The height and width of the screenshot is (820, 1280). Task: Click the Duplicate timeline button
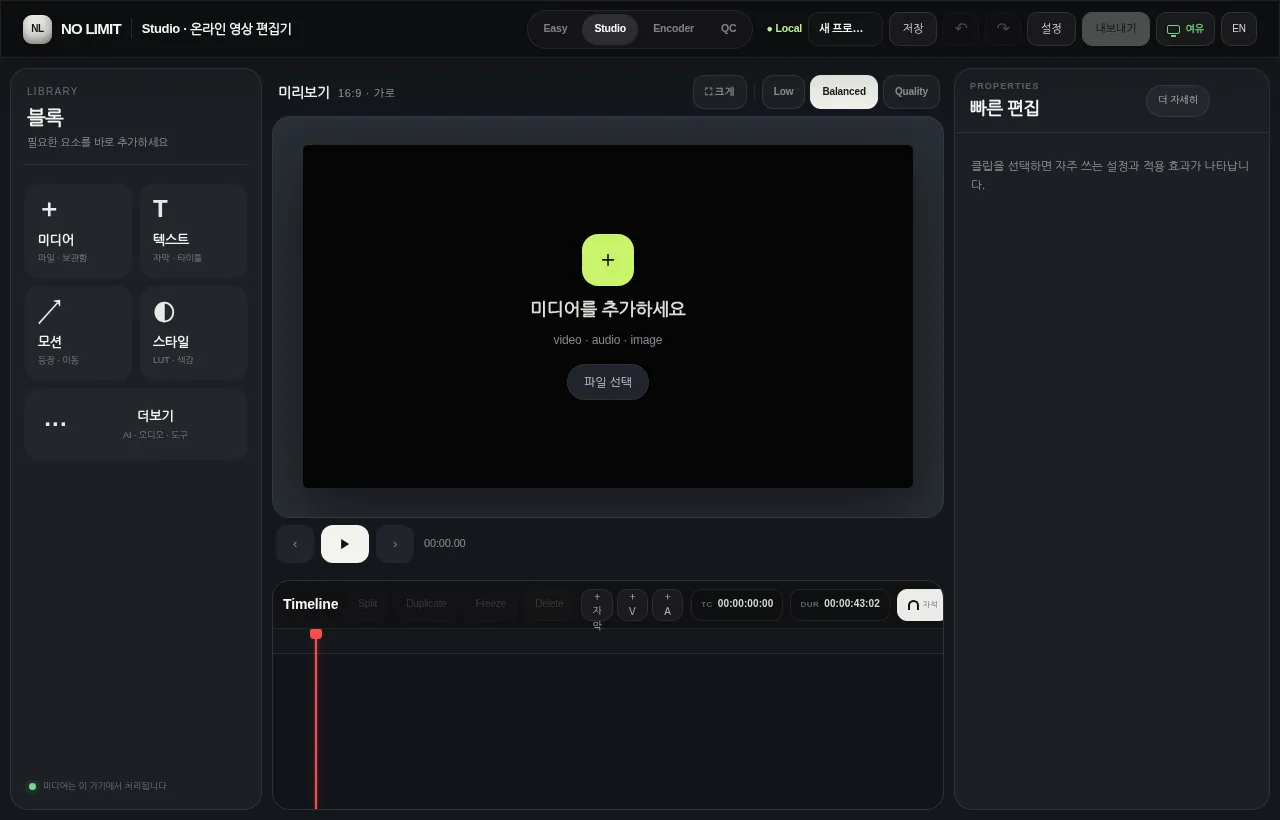pyautogui.click(x=426, y=604)
